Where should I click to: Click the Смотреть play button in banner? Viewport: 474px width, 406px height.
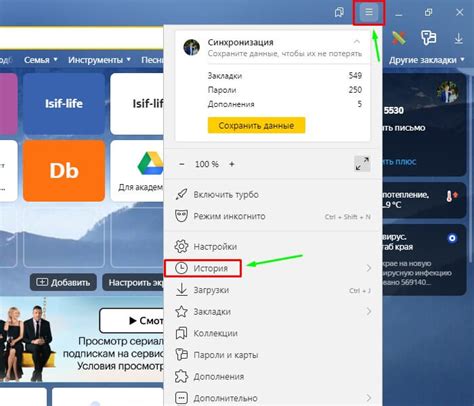point(132,321)
